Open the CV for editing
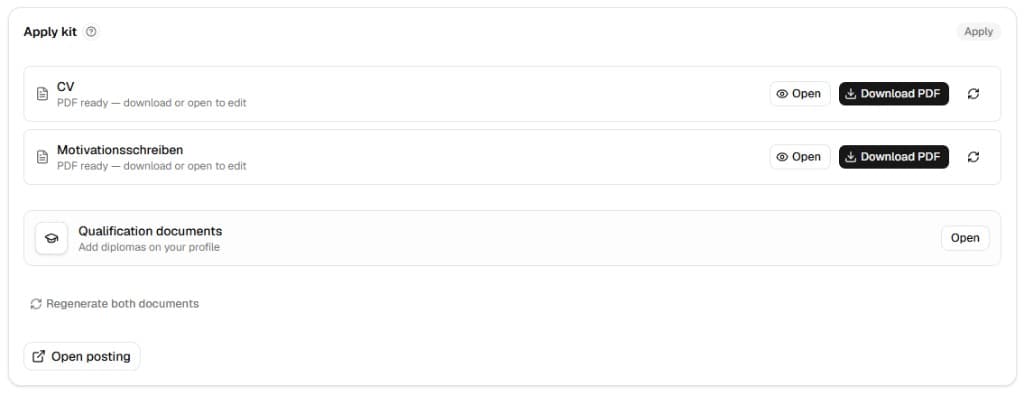 tap(799, 94)
